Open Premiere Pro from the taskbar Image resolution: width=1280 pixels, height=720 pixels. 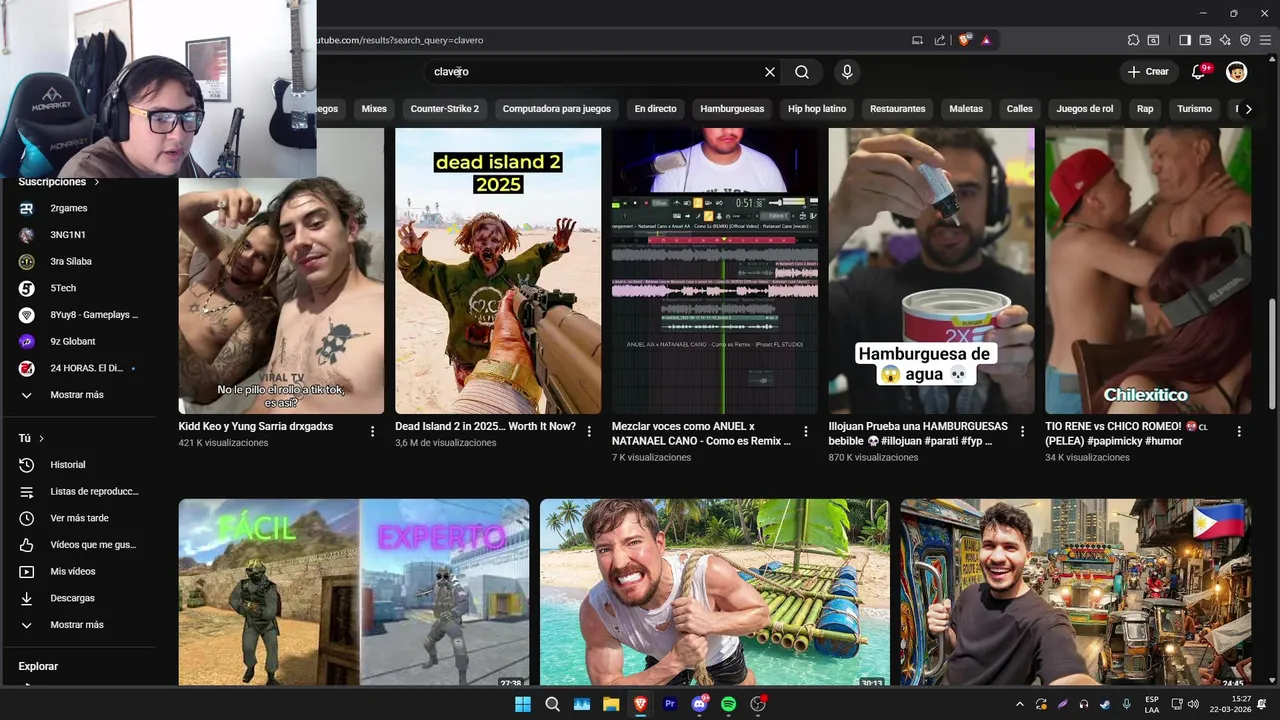(x=670, y=704)
